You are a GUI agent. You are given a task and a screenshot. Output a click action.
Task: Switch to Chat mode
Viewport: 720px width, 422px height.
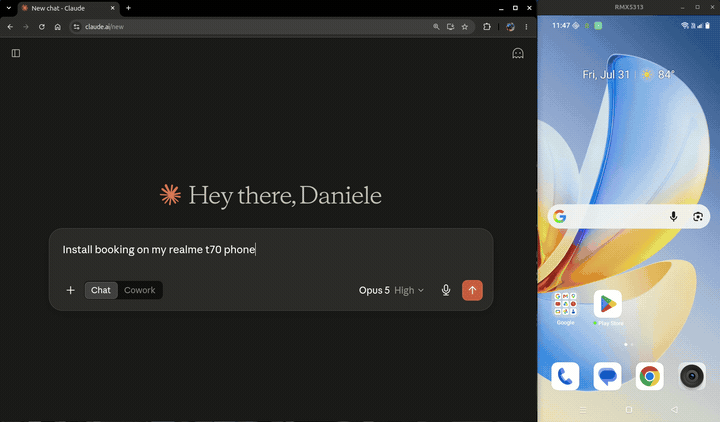click(101, 290)
